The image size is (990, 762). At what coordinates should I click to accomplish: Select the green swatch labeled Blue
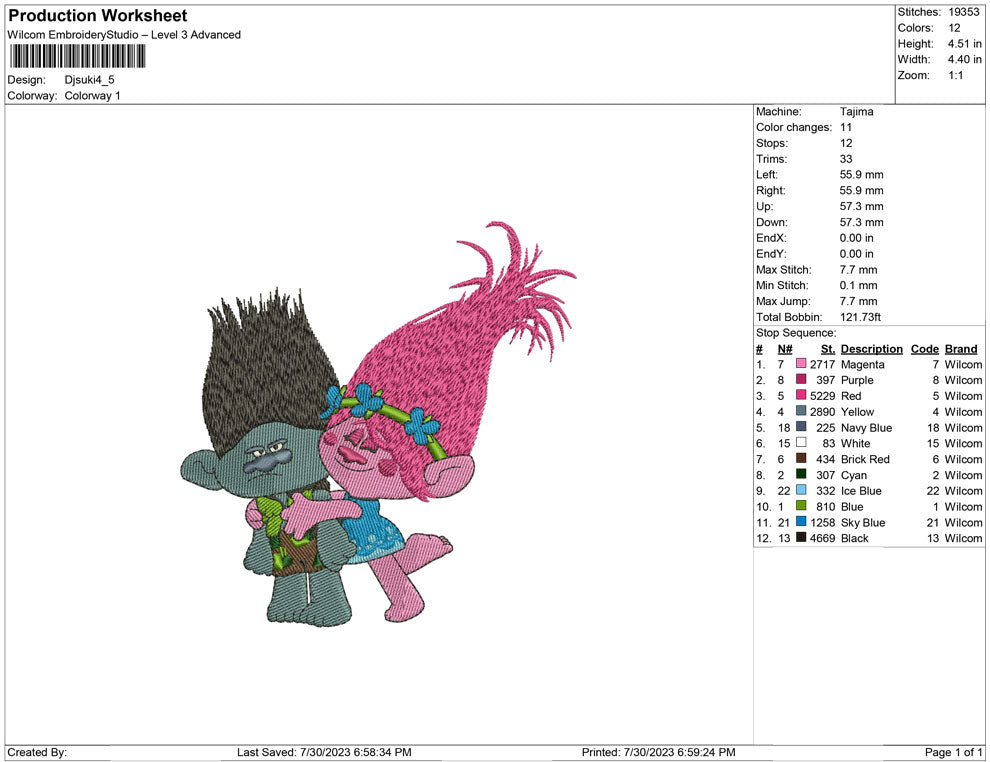coord(801,506)
